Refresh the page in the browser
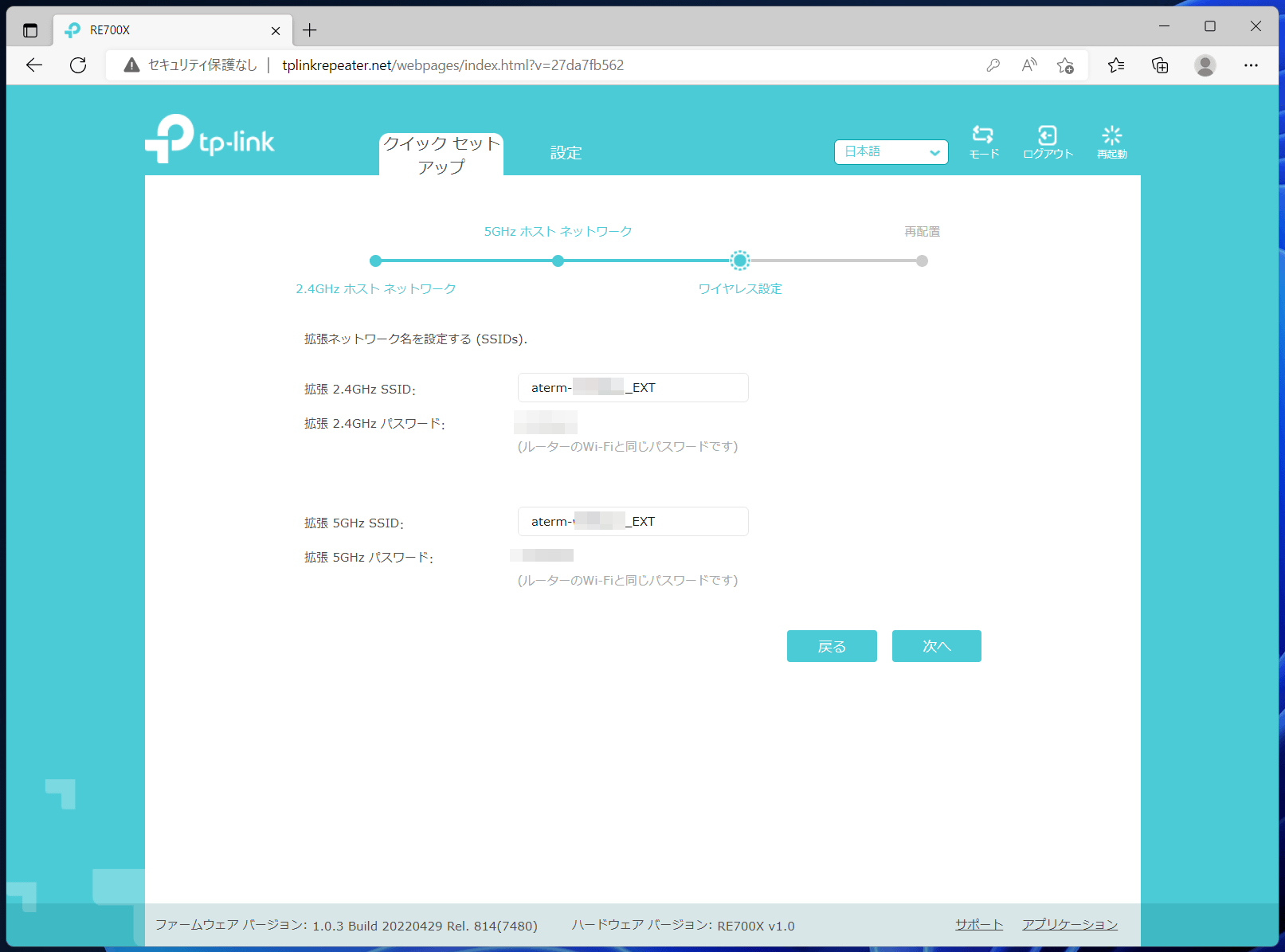 click(x=78, y=65)
